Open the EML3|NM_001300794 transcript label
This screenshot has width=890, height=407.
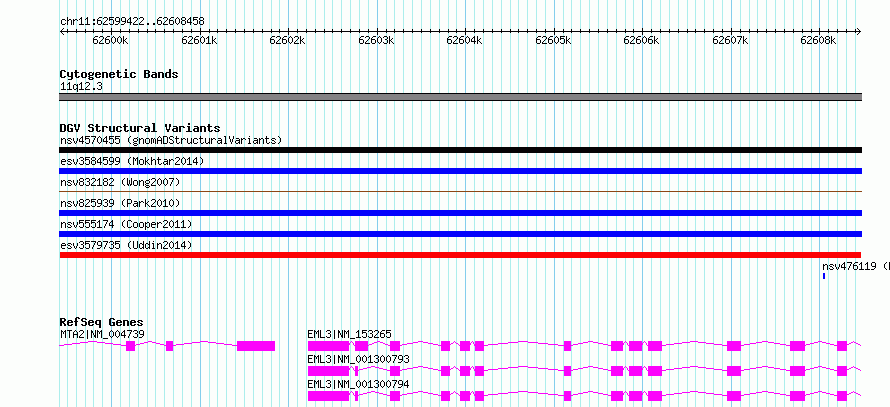pos(358,384)
